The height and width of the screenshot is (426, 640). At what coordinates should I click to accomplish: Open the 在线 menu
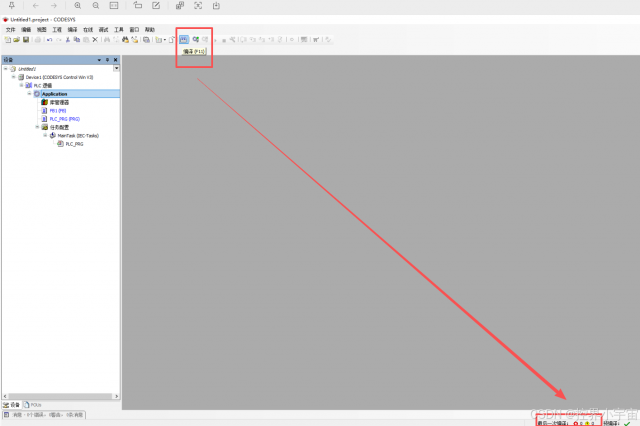coord(88,29)
